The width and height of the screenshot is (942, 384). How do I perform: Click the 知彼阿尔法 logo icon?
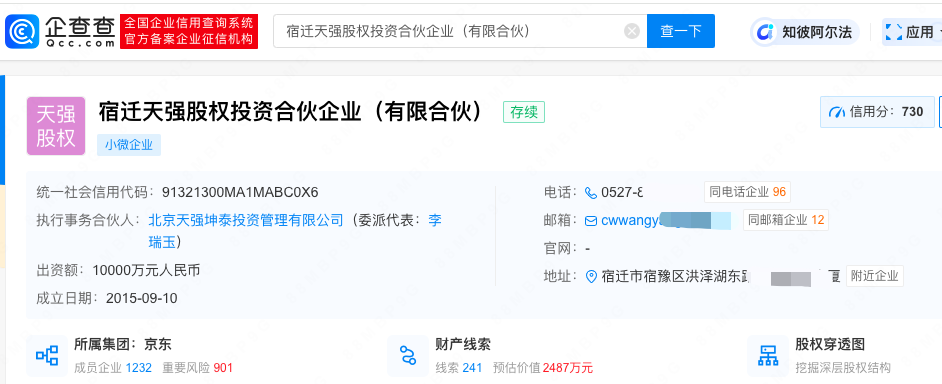tap(765, 32)
